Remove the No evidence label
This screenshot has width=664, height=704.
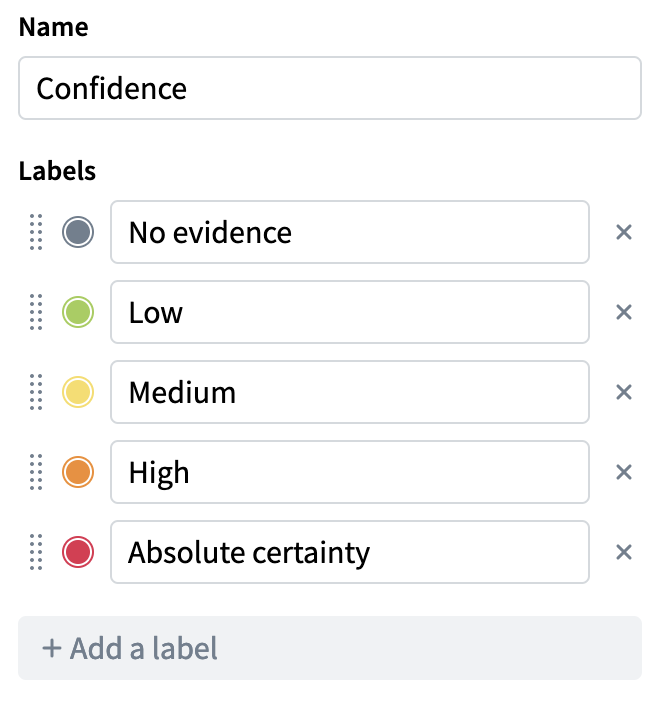pyautogui.click(x=624, y=233)
